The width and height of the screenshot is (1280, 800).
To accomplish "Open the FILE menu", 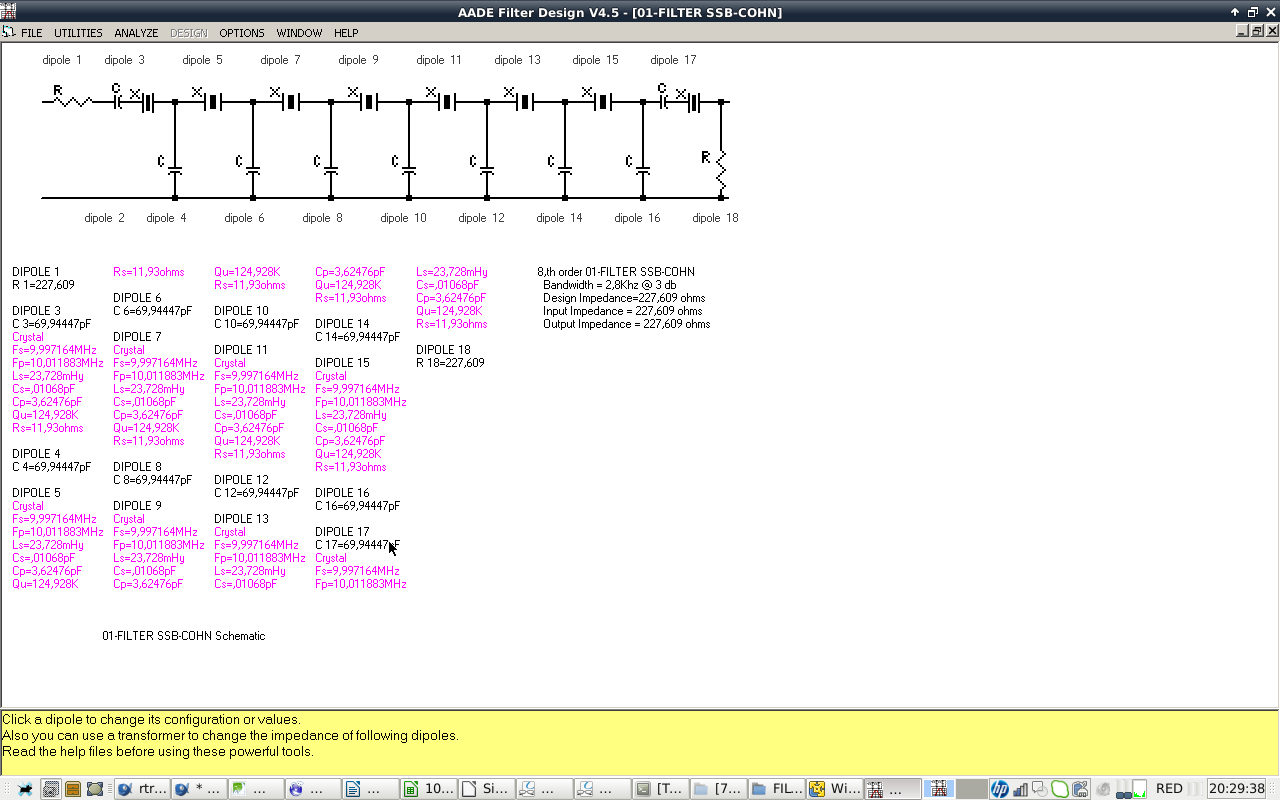I will point(31,33).
